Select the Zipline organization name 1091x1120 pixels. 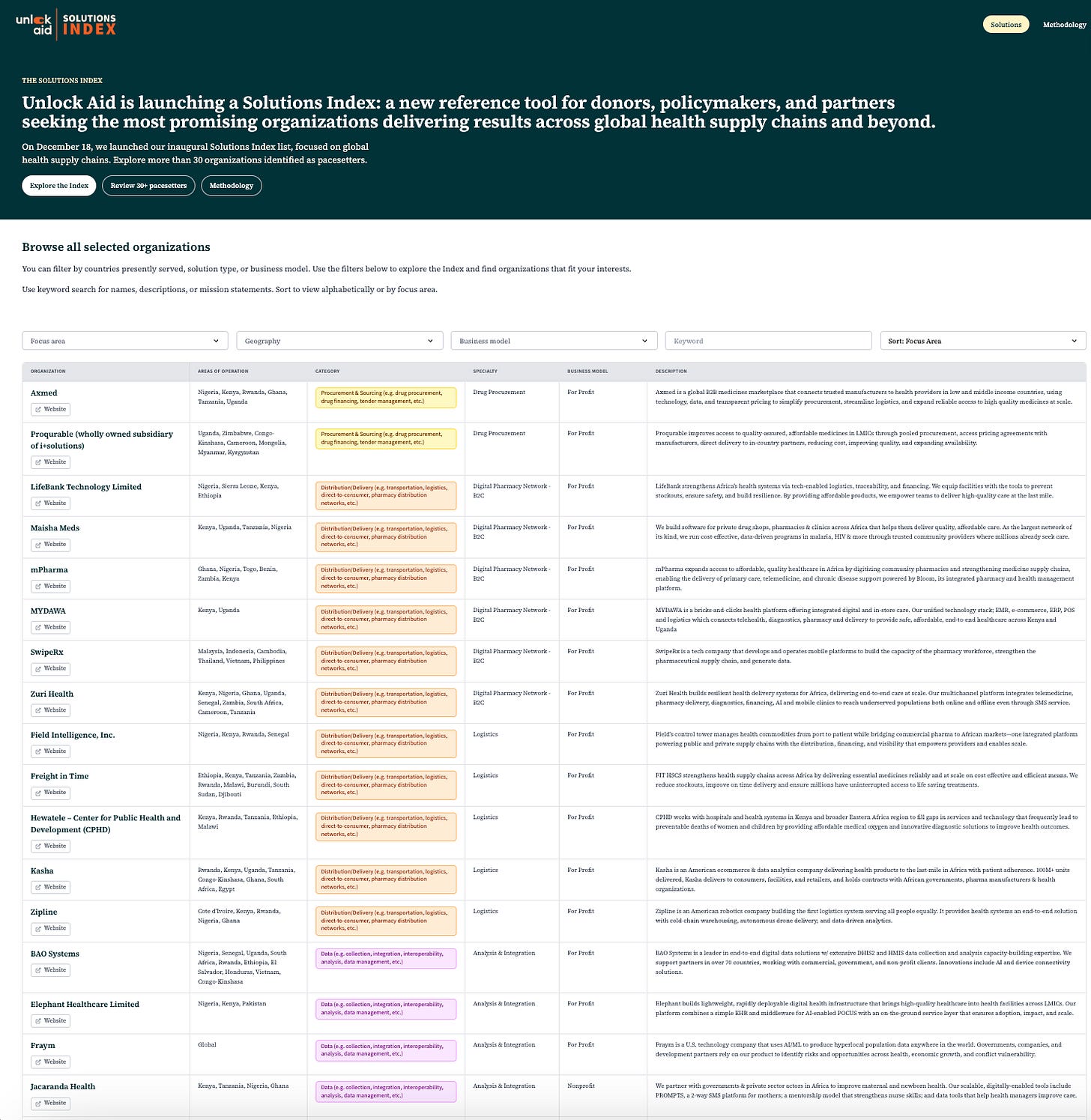point(44,912)
